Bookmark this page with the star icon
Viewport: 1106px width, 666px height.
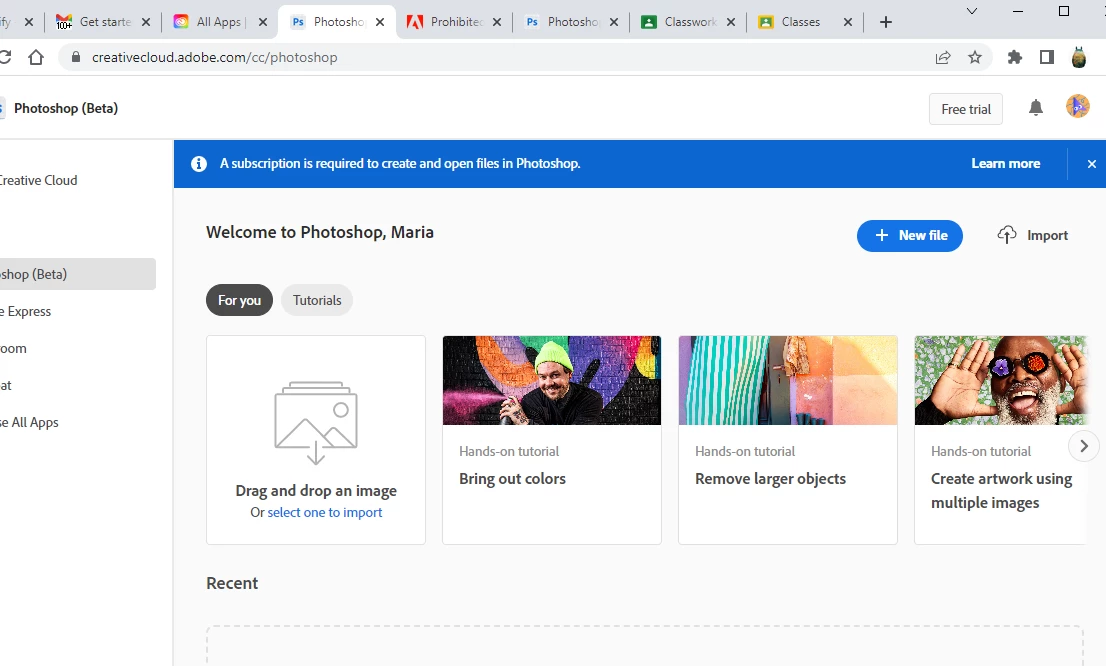pyautogui.click(x=975, y=57)
